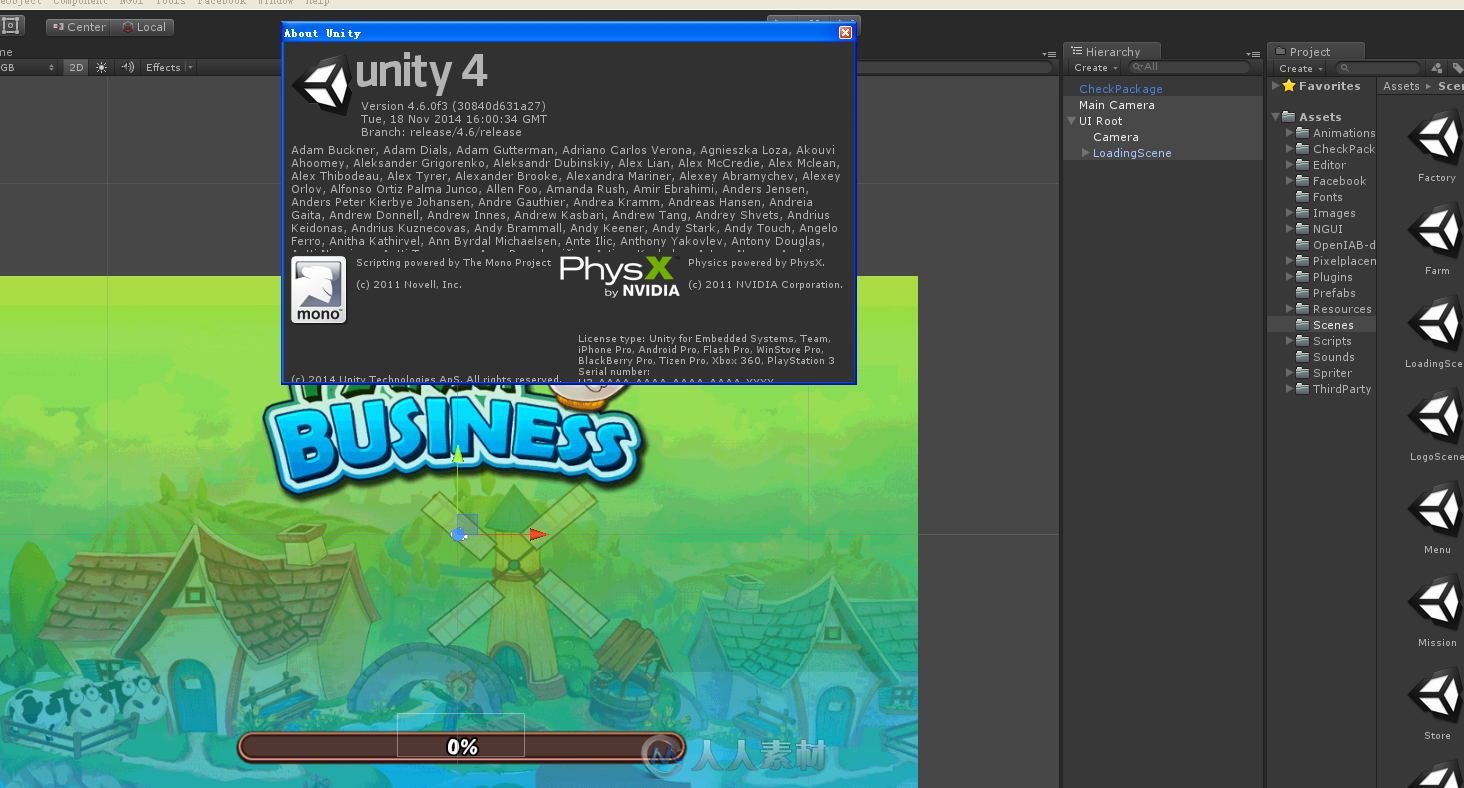The height and width of the screenshot is (788, 1464).
Task: Expand the Animations folder
Action: tap(1289, 133)
